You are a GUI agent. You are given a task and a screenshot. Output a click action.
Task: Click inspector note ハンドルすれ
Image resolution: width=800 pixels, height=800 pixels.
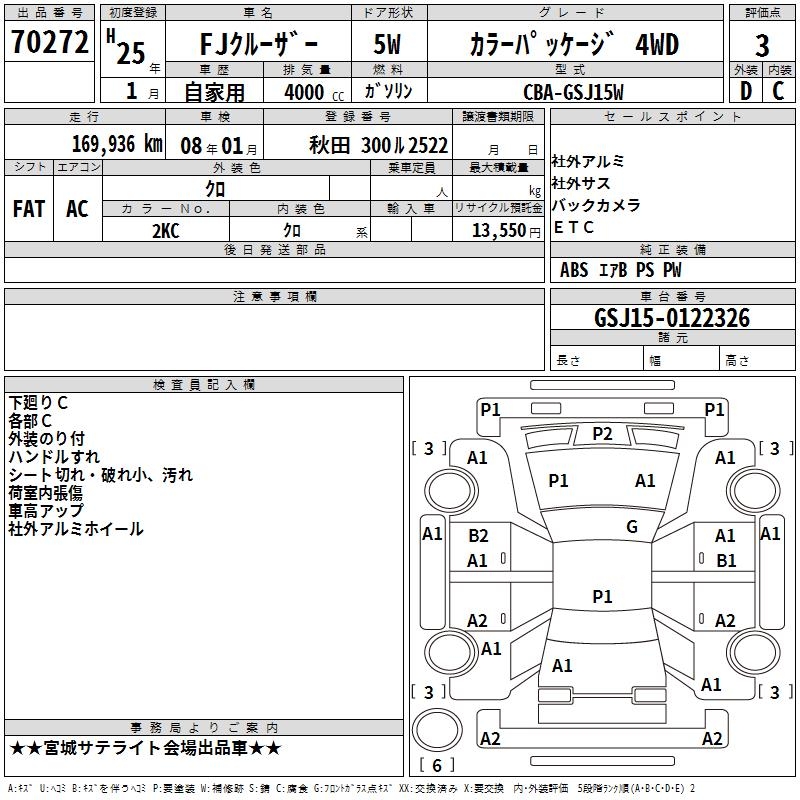point(54,457)
